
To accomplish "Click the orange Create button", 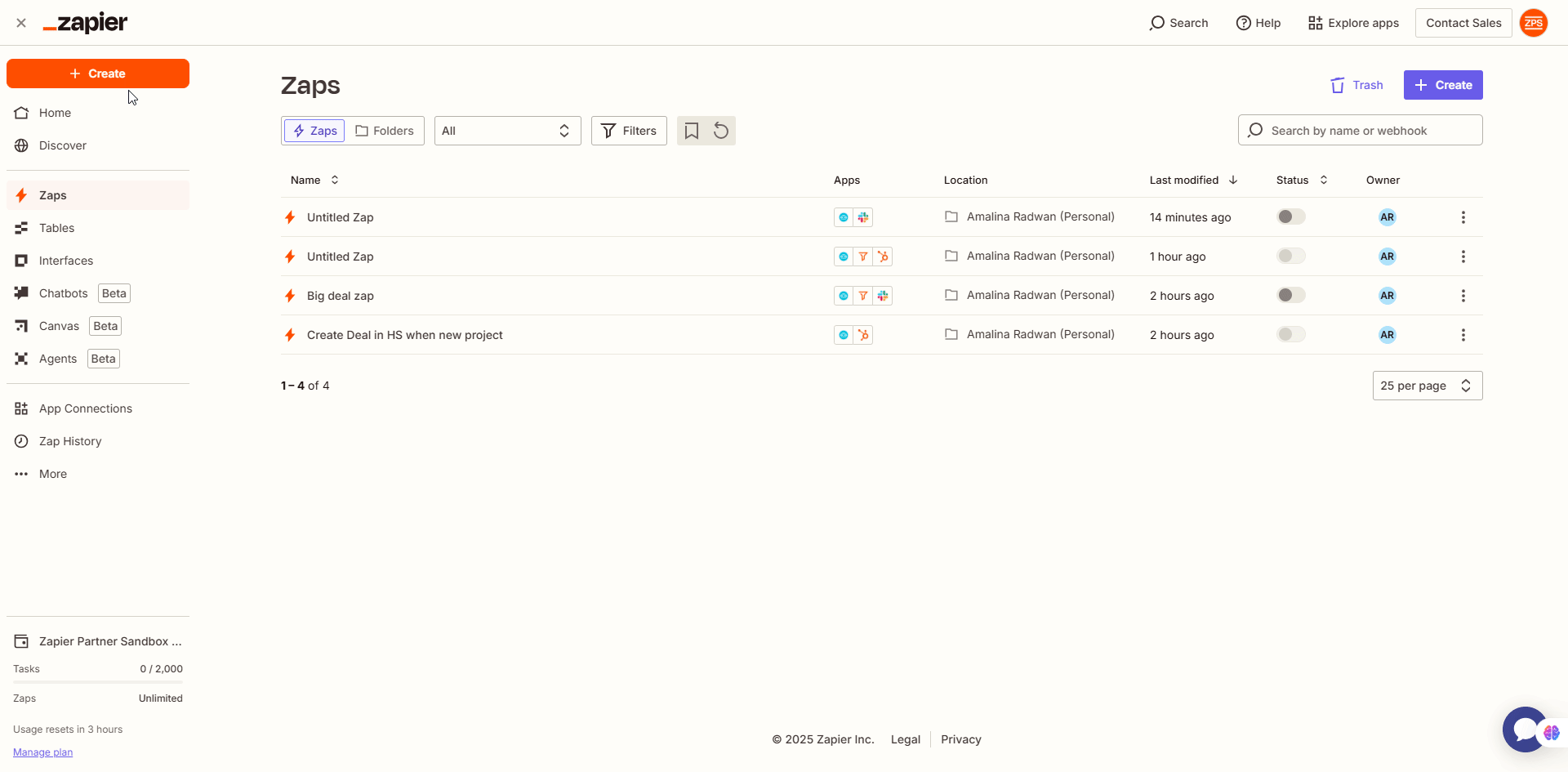I will point(97,73).
